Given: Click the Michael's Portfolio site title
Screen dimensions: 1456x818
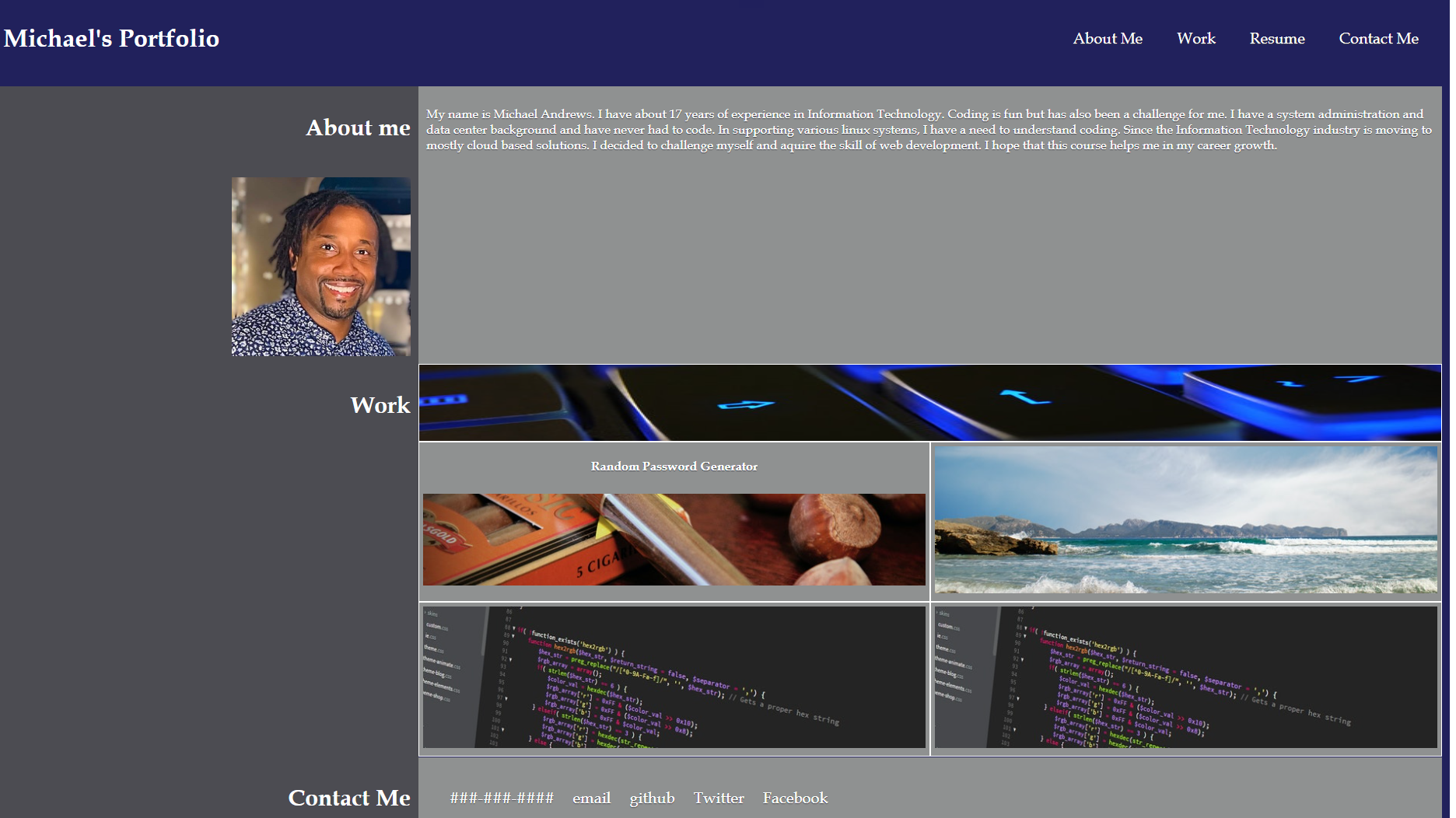Looking at the screenshot, I should (111, 38).
